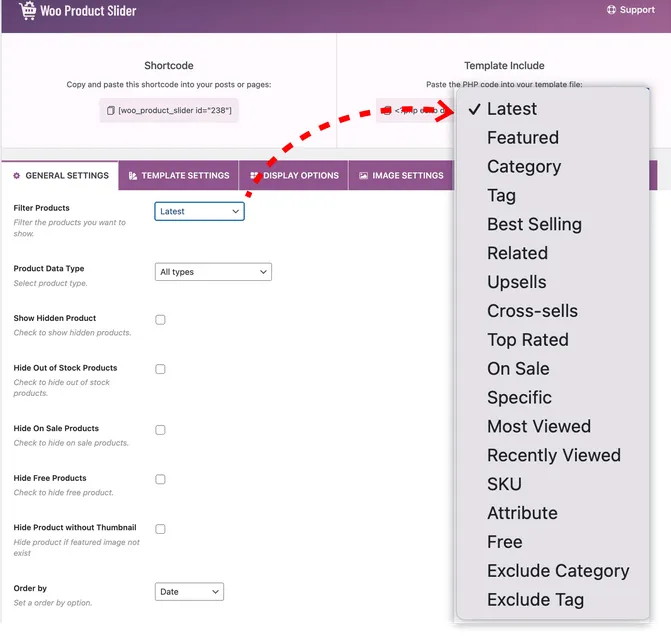Click the Order by label
671x636 pixels.
click(30, 588)
